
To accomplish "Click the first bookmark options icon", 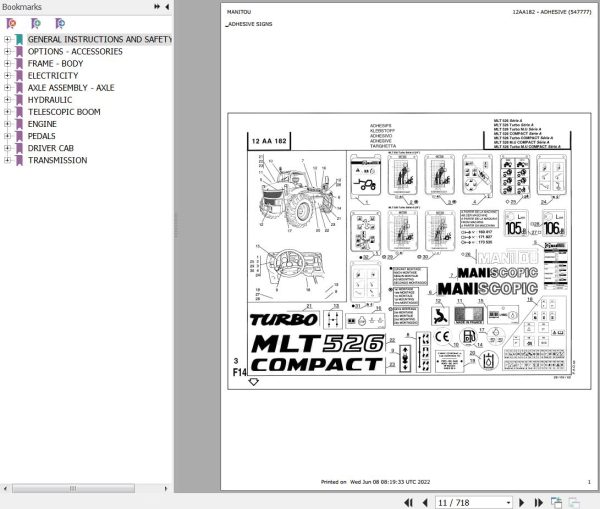I will (11, 24).
